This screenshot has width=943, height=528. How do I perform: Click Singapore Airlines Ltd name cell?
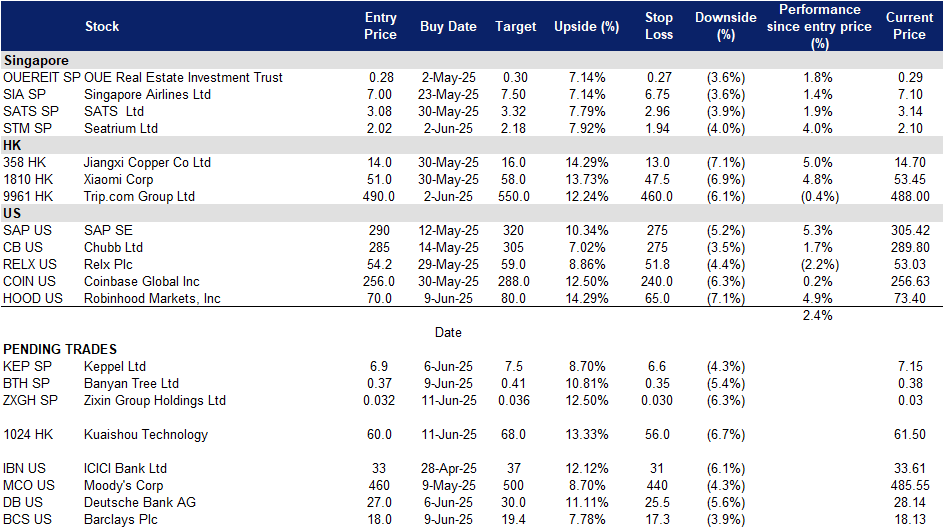147,94
